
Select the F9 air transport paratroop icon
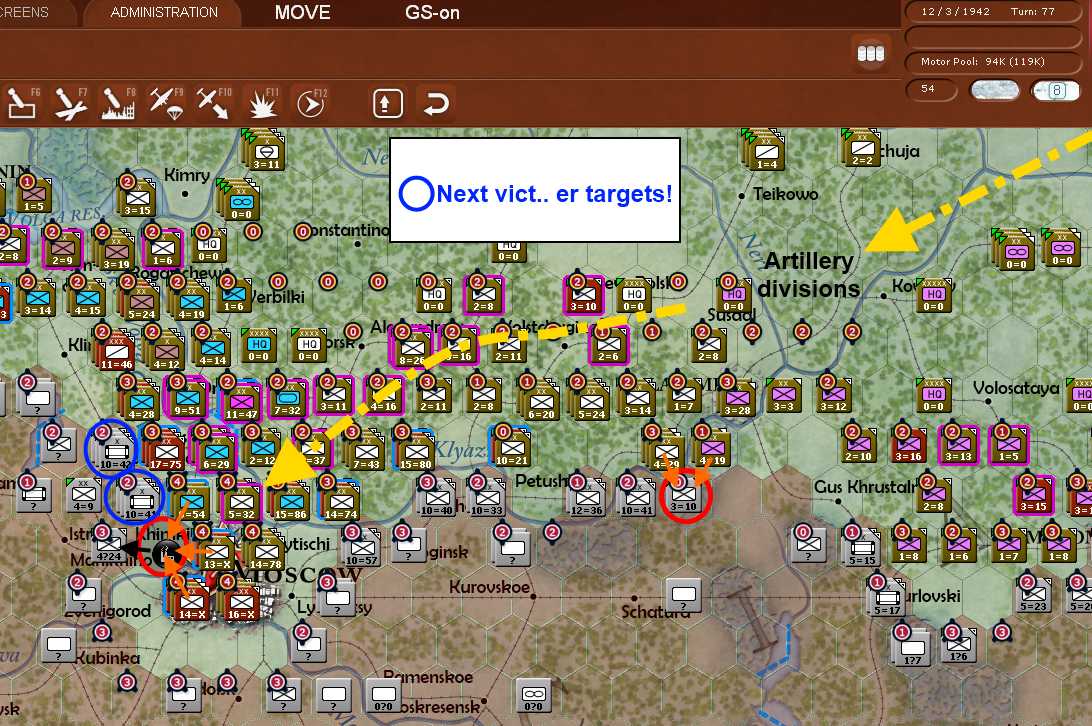pyautogui.click(x=166, y=103)
